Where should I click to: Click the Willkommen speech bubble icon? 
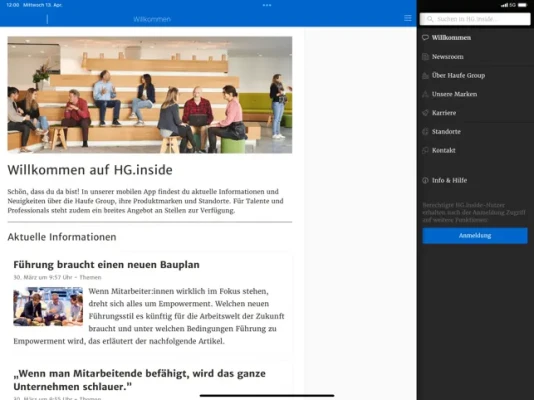pyautogui.click(x=425, y=37)
